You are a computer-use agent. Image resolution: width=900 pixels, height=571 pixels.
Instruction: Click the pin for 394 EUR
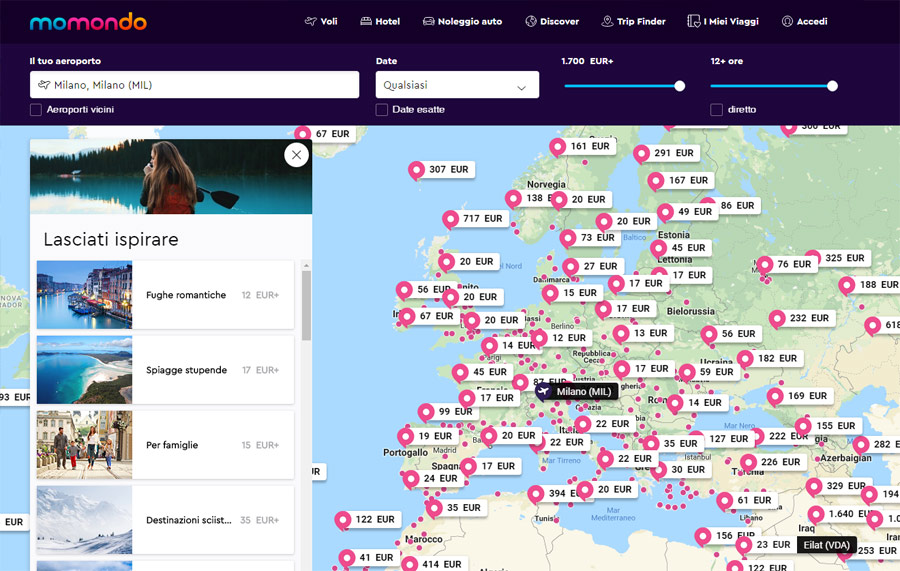536,494
